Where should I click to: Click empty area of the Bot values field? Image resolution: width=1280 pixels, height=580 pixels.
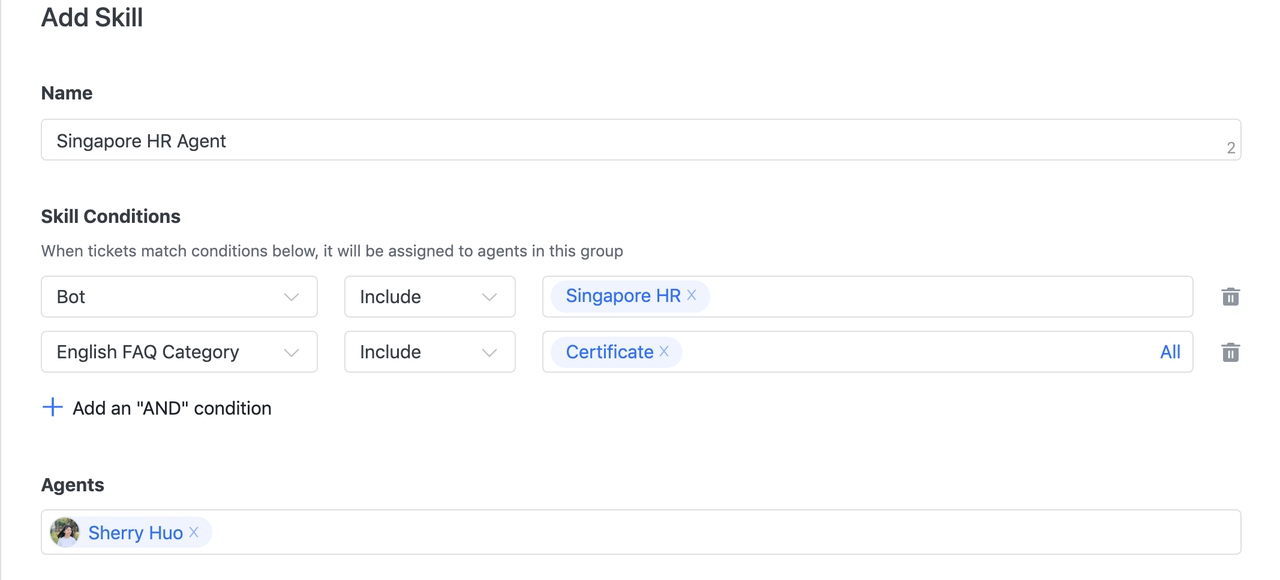[950, 297]
